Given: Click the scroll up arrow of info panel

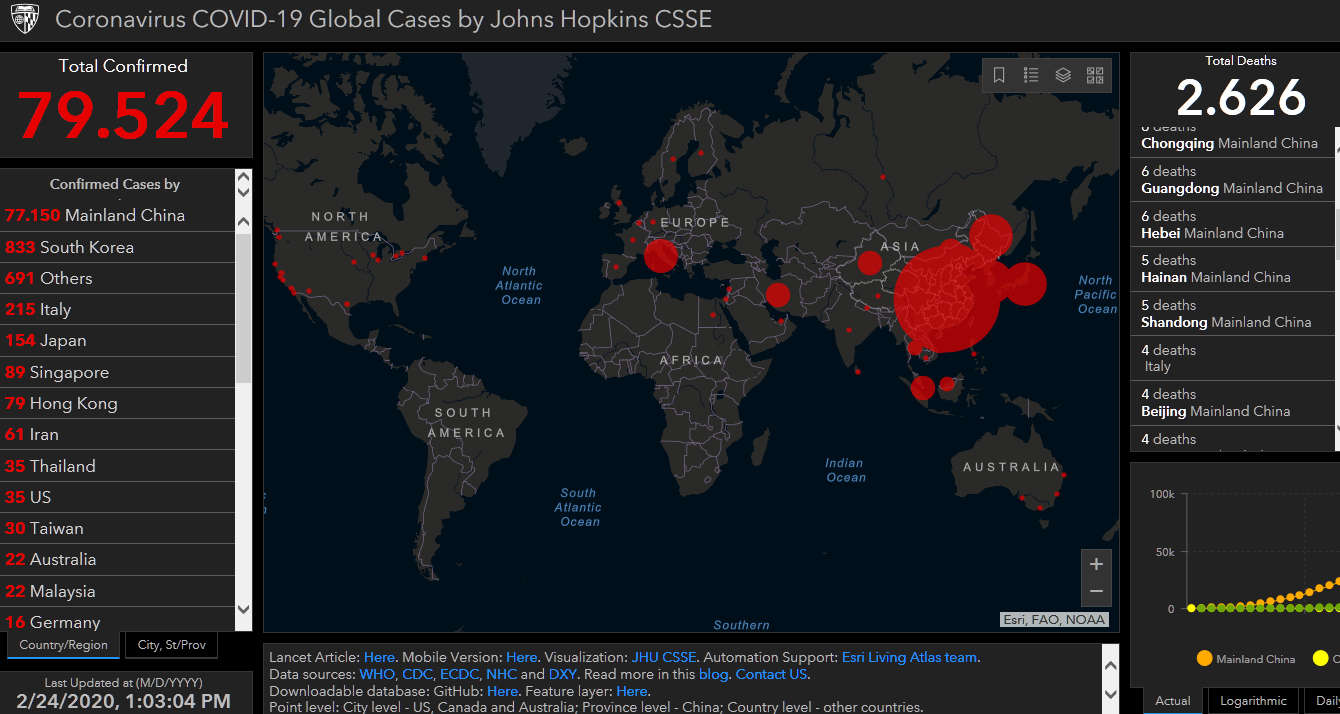Looking at the screenshot, I should [x=1111, y=665].
